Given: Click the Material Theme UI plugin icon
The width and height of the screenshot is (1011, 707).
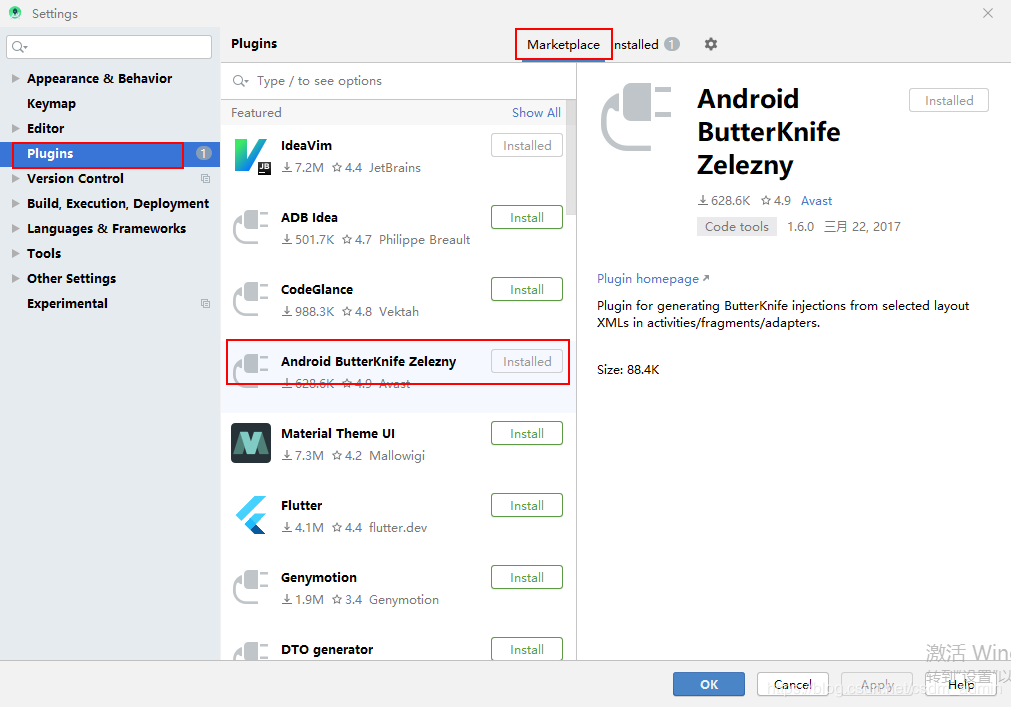Looking at the screenshot, I should pos(251,443).
